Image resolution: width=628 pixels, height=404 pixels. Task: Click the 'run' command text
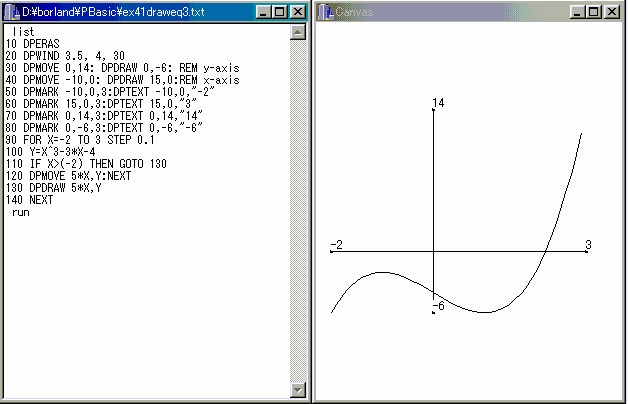tap(20, 213)
